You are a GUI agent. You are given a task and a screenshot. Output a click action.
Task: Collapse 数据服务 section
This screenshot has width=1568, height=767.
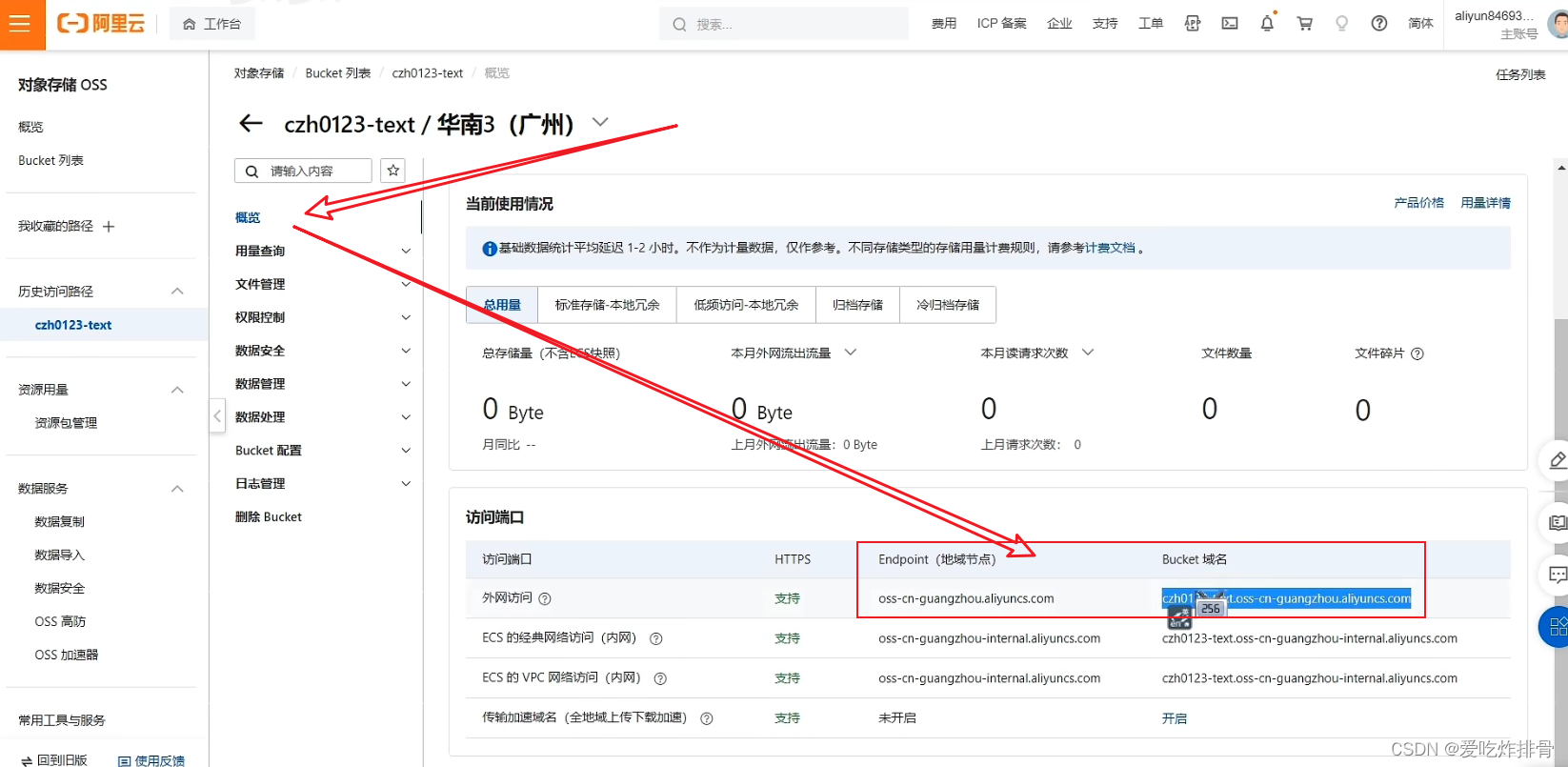click(177, 489)
